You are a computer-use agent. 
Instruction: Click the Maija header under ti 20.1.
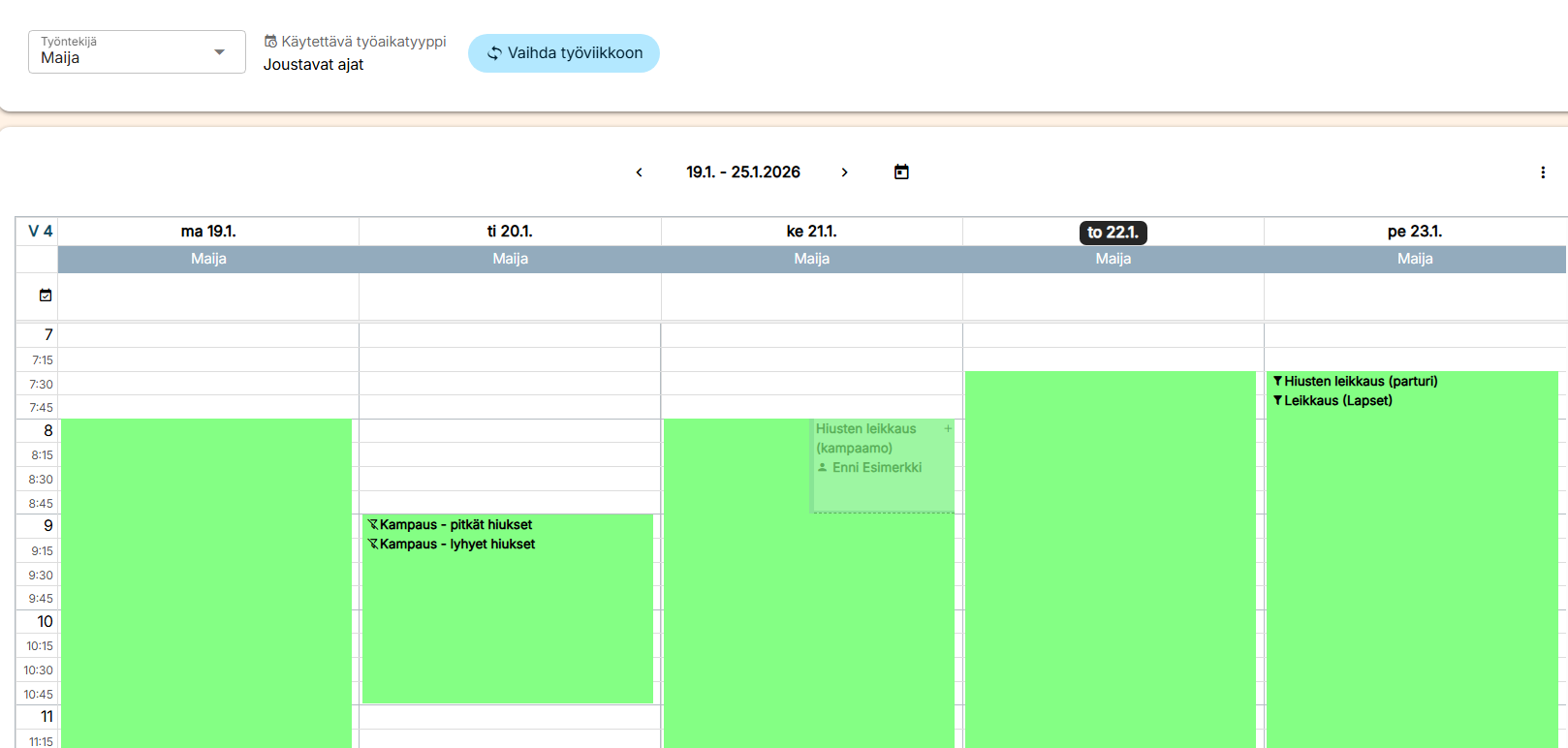510,259
